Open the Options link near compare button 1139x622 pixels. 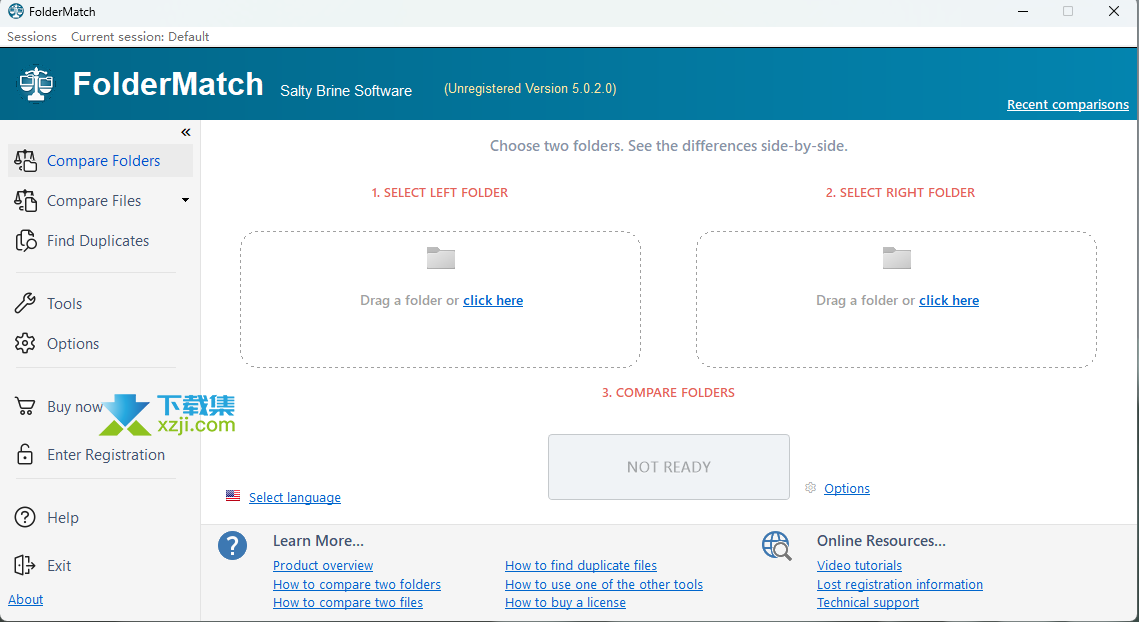click(847, 488)
